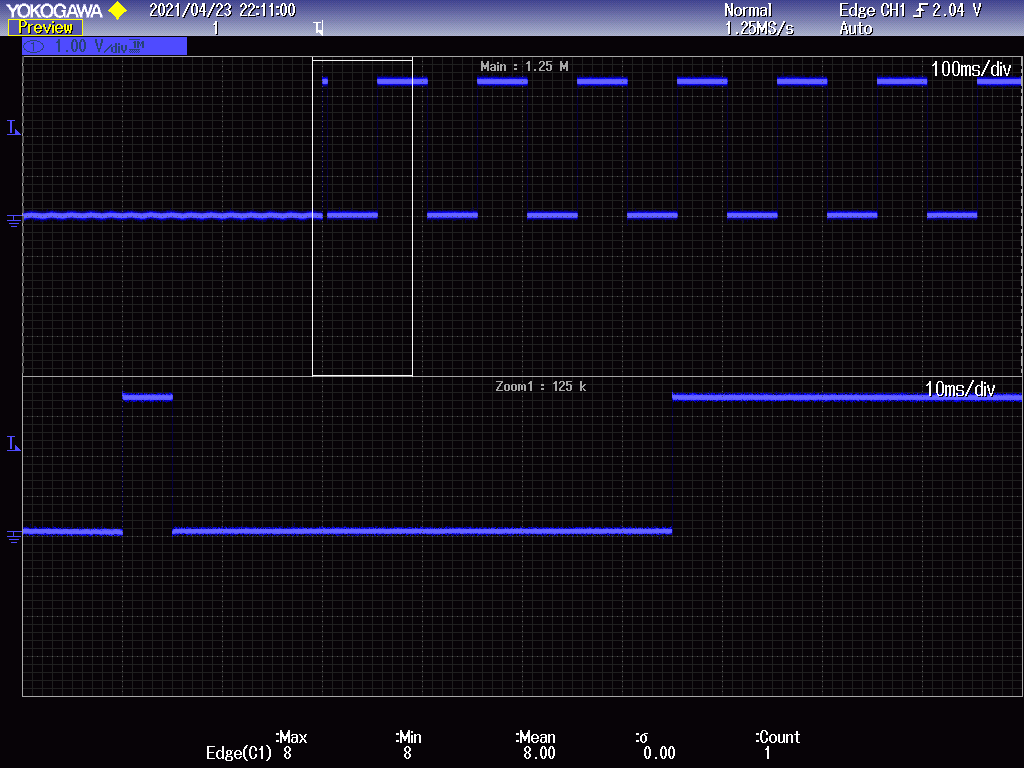The width and height of the screenshot is (1024, 768).
Task: Select the CH1 1.00 V/div channel label
Action: [x=104, y=46]
